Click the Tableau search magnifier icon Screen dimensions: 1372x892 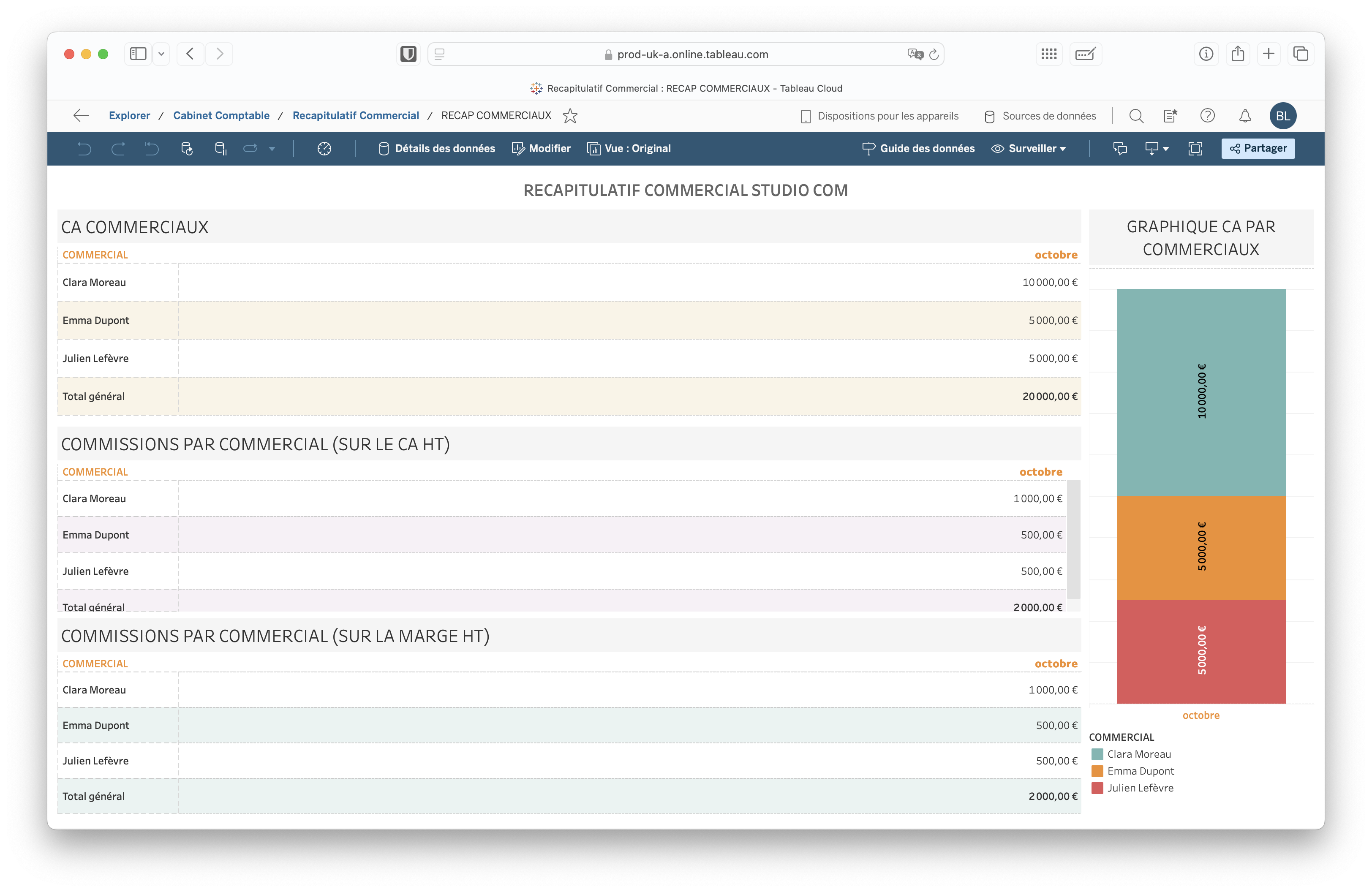tap(1136, 116)
